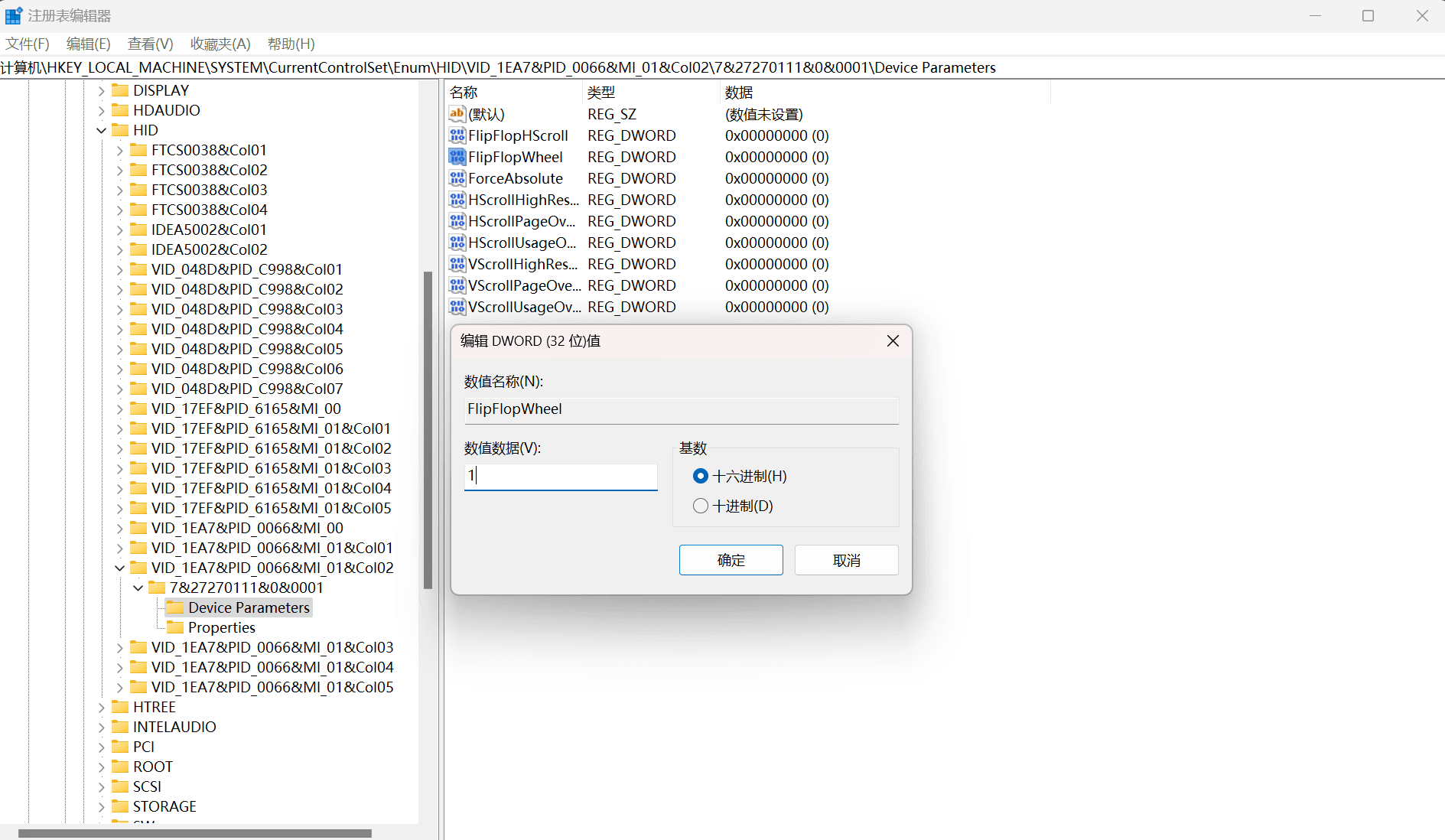
Task: Select the decimal base radio button
Action: click(700, 506)
